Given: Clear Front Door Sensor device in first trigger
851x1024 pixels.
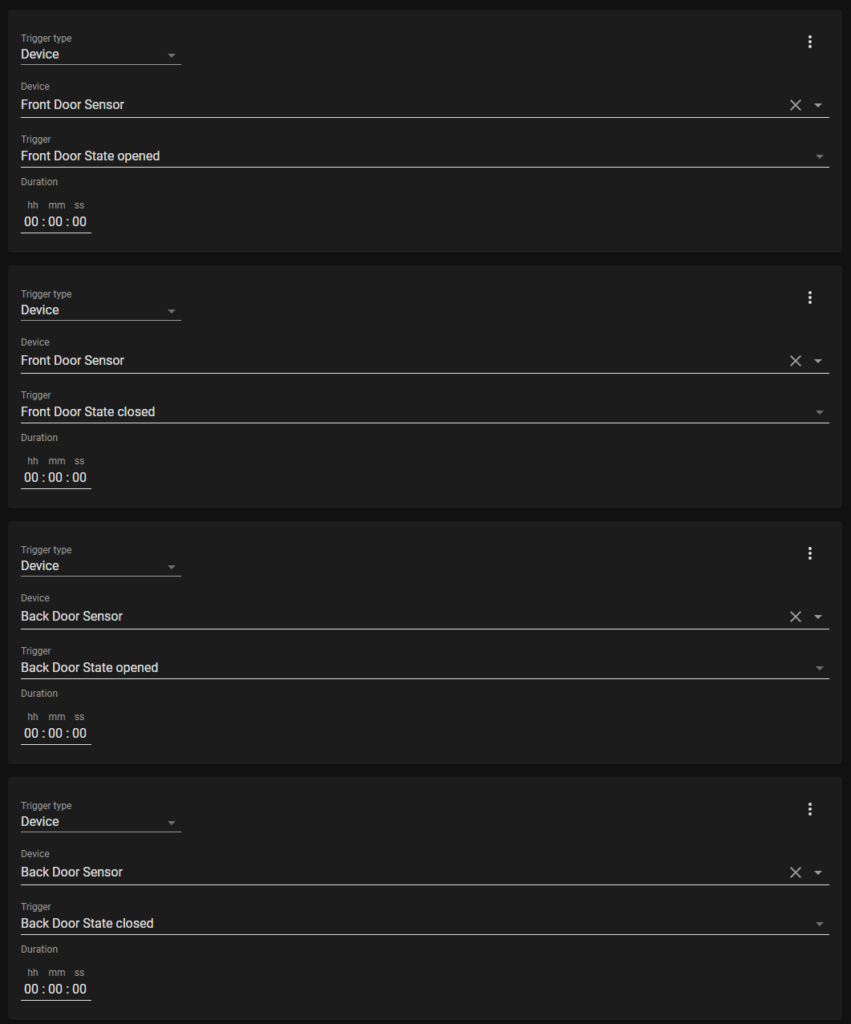Looking at the screenshot, I should [795, 105].
